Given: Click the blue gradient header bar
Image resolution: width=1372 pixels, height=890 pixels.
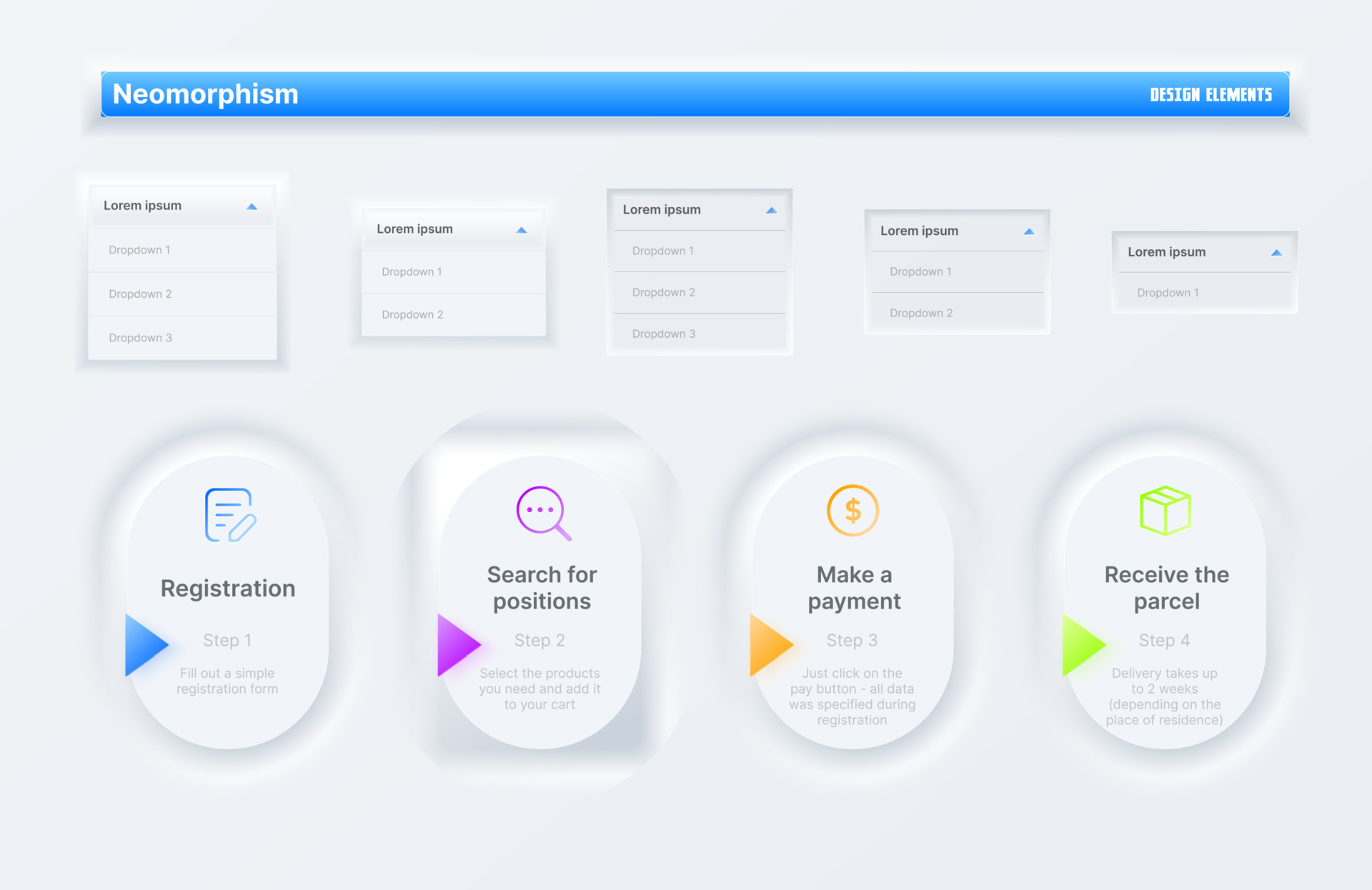Looking at the screenshot, I should click(x=686, y=94).
